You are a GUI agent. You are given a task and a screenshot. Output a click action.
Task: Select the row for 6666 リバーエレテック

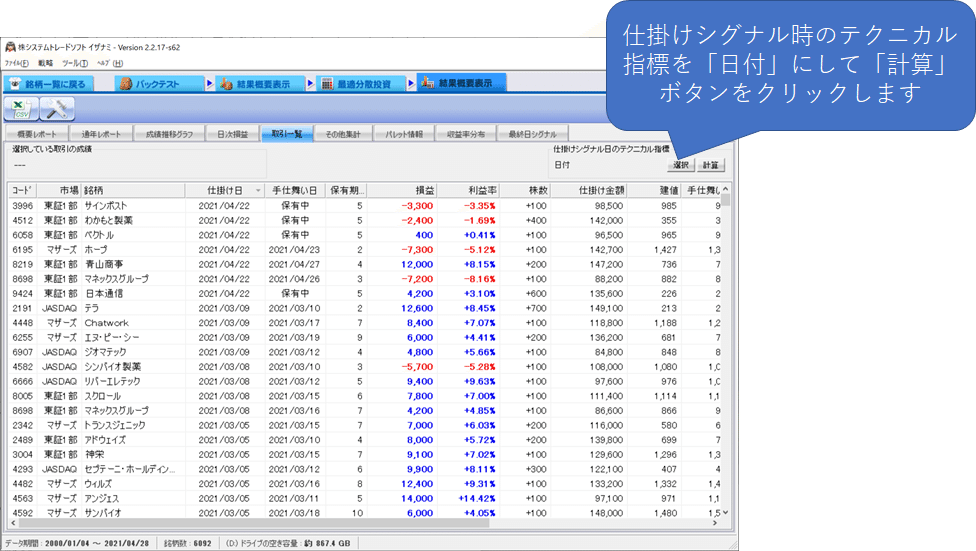364,381
